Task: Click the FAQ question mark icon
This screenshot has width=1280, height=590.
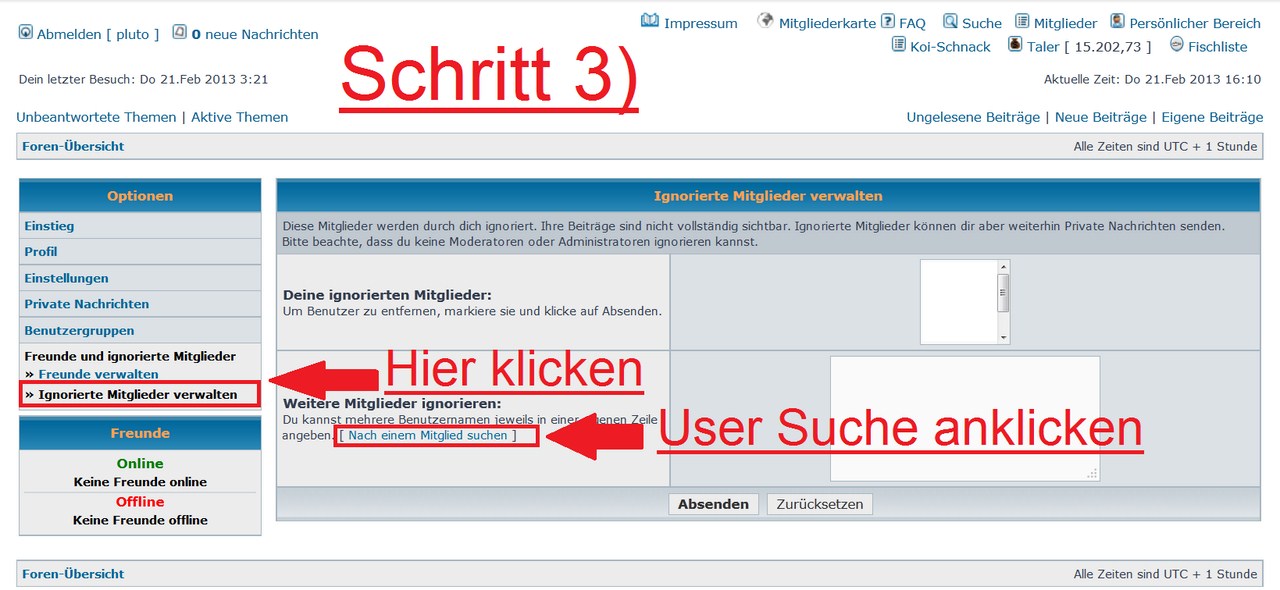Action: coord(887,21)
